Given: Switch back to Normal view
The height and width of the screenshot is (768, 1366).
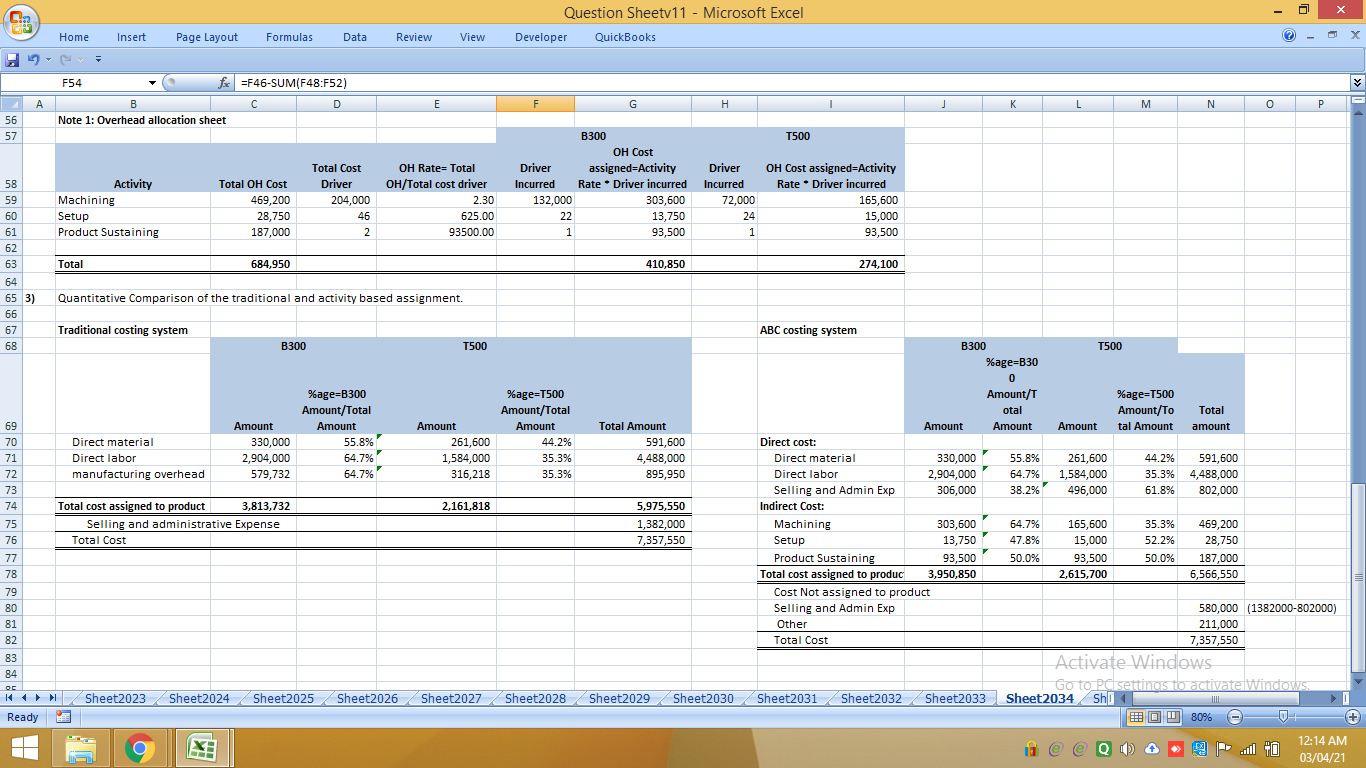Looking at the screenshot, I should pos(1135,716).
